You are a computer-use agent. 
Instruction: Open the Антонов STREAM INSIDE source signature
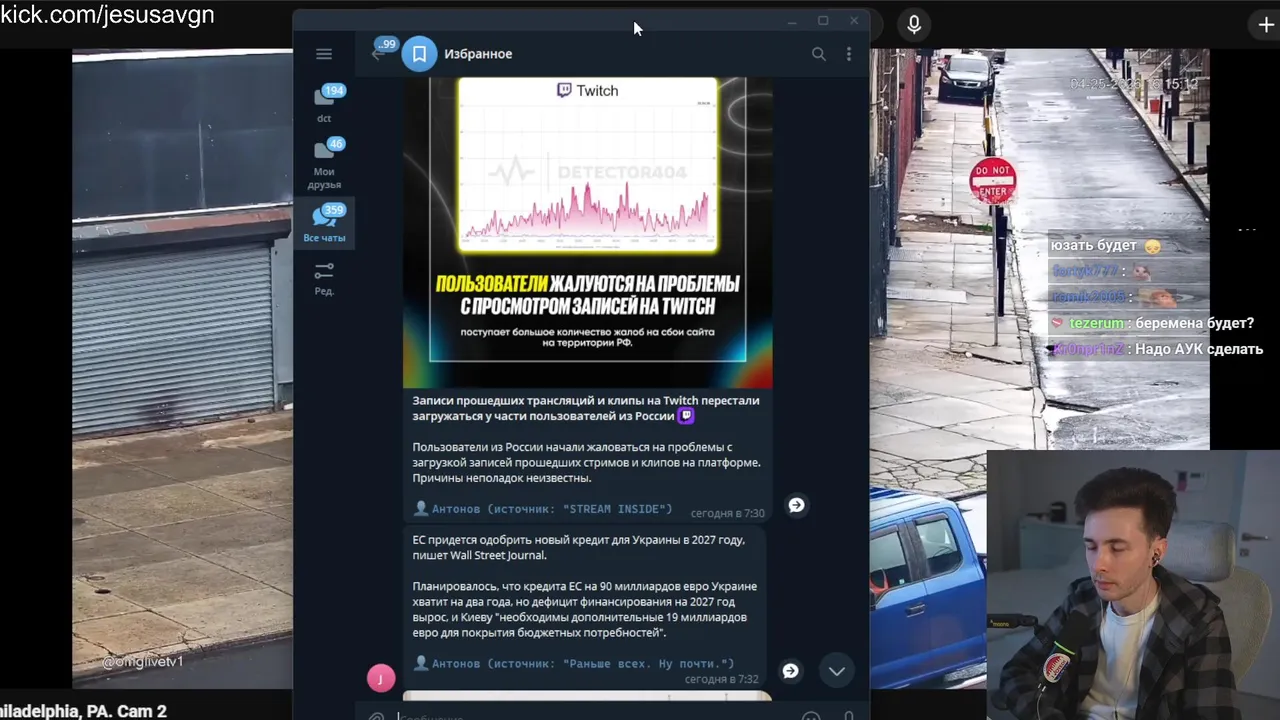coord(543,509)
